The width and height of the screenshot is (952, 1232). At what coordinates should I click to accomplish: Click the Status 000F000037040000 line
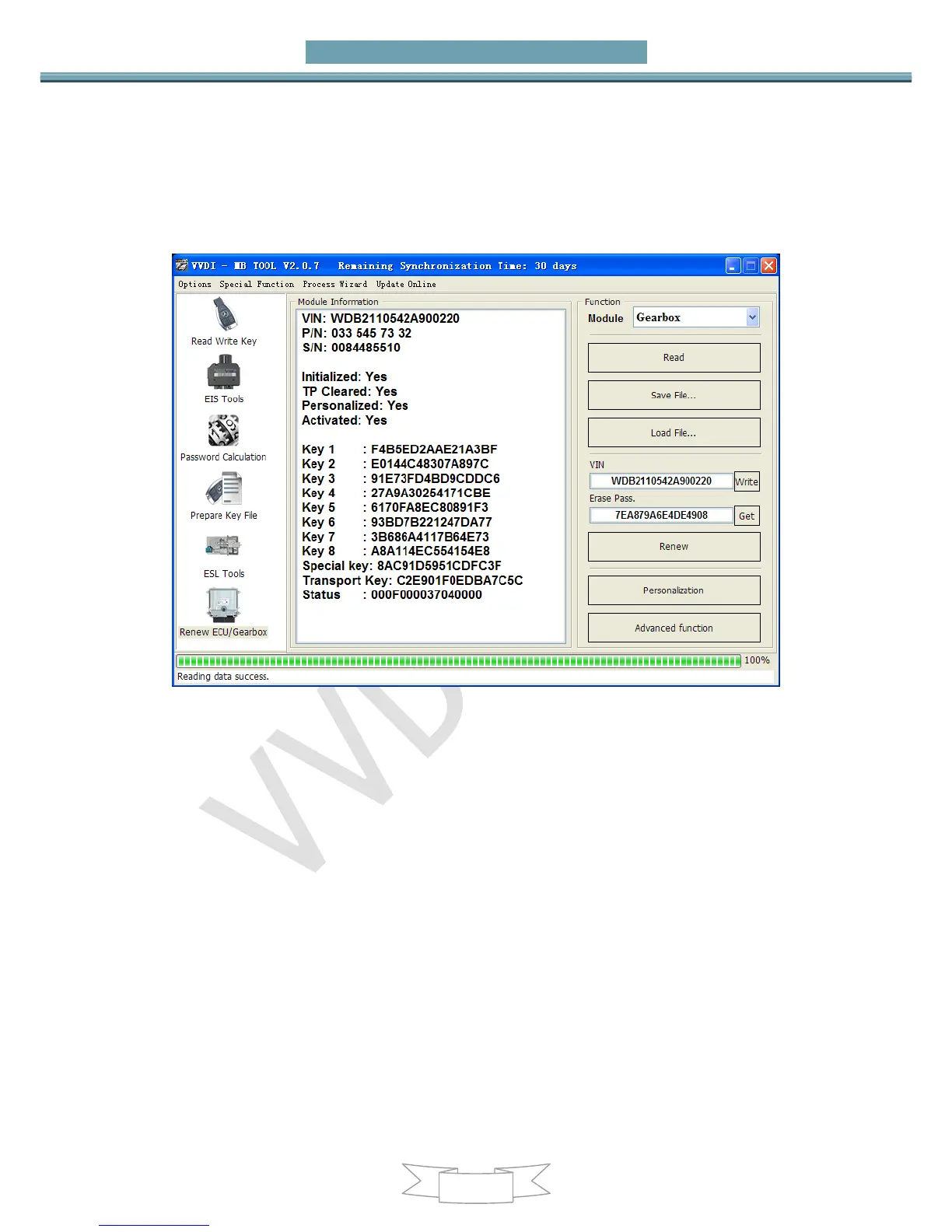[x=392, y=594]
